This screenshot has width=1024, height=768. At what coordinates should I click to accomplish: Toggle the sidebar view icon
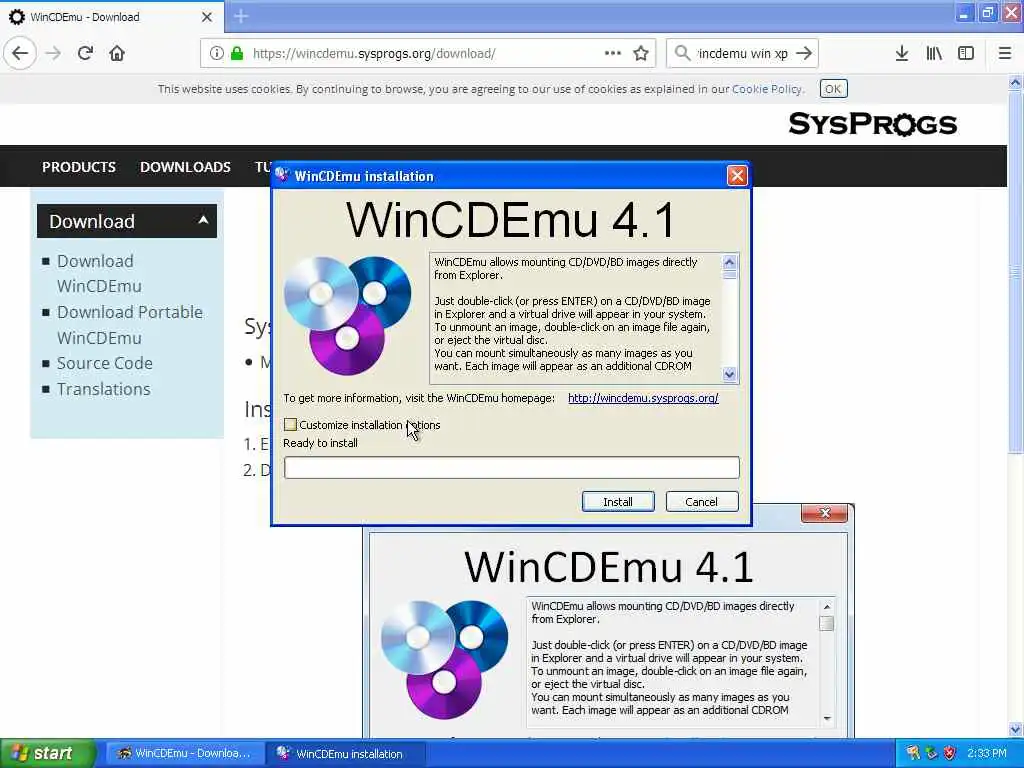pyautogui.click(x=966, y=54)
